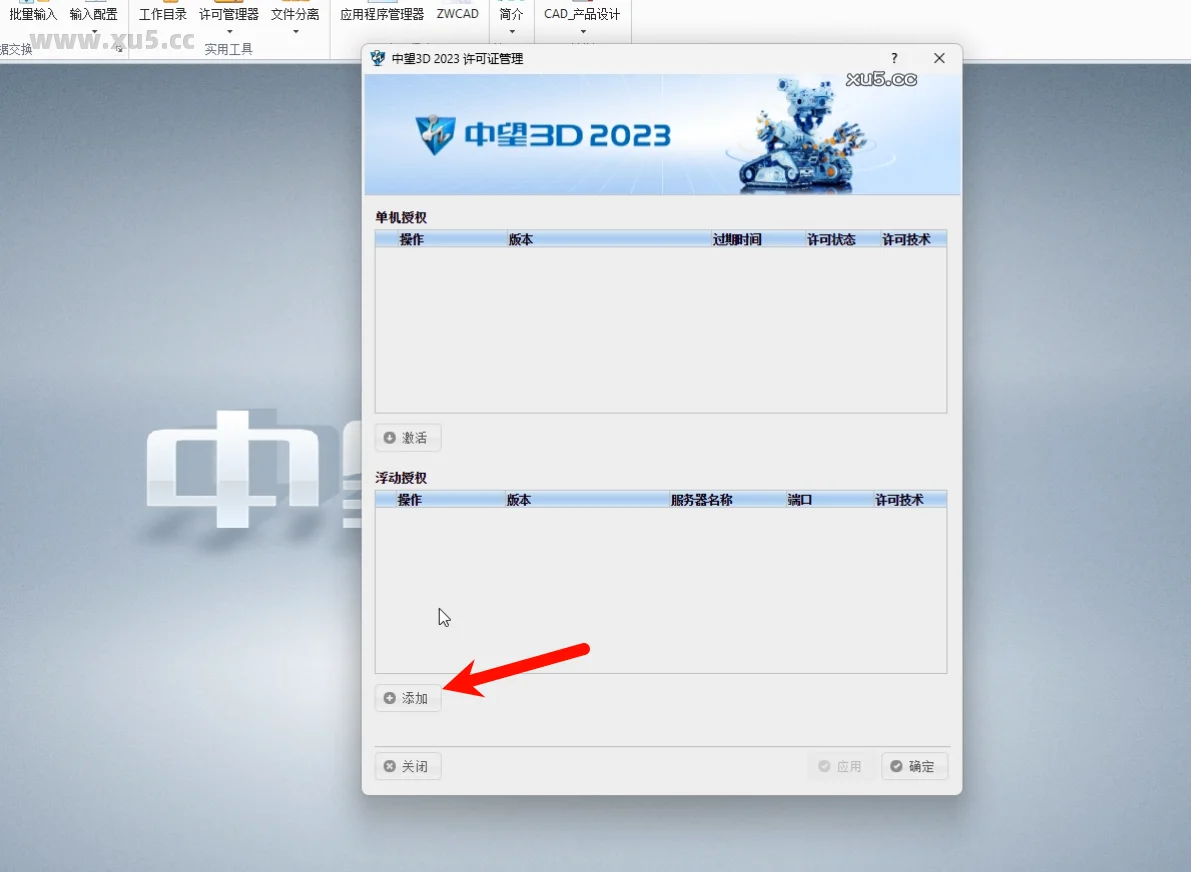Open 许可管理器 in the ribbon
Viewport: 1191px width, 872px height.
click(229, 14)
